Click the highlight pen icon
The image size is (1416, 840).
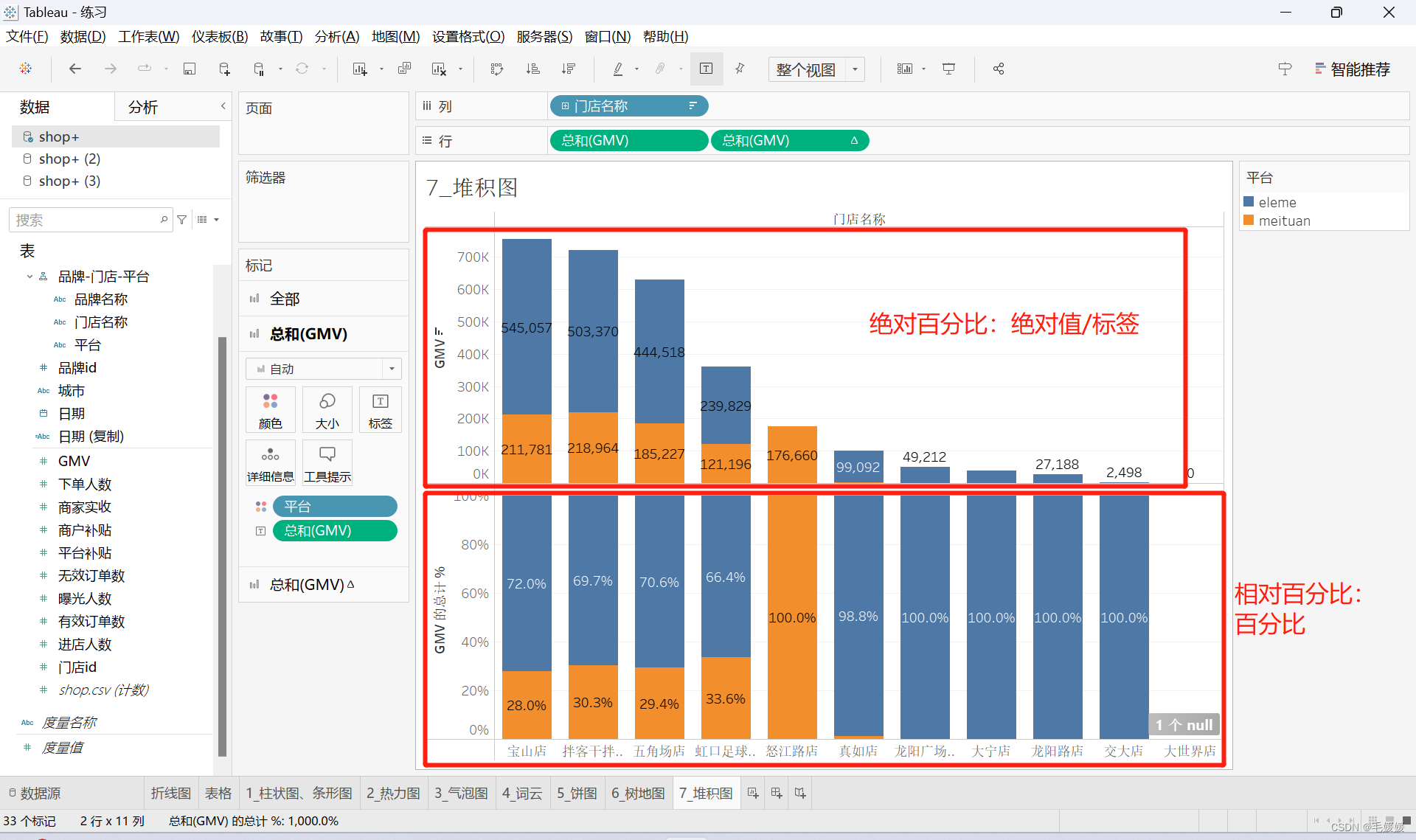pyautogui.click(x=618, y=69)
